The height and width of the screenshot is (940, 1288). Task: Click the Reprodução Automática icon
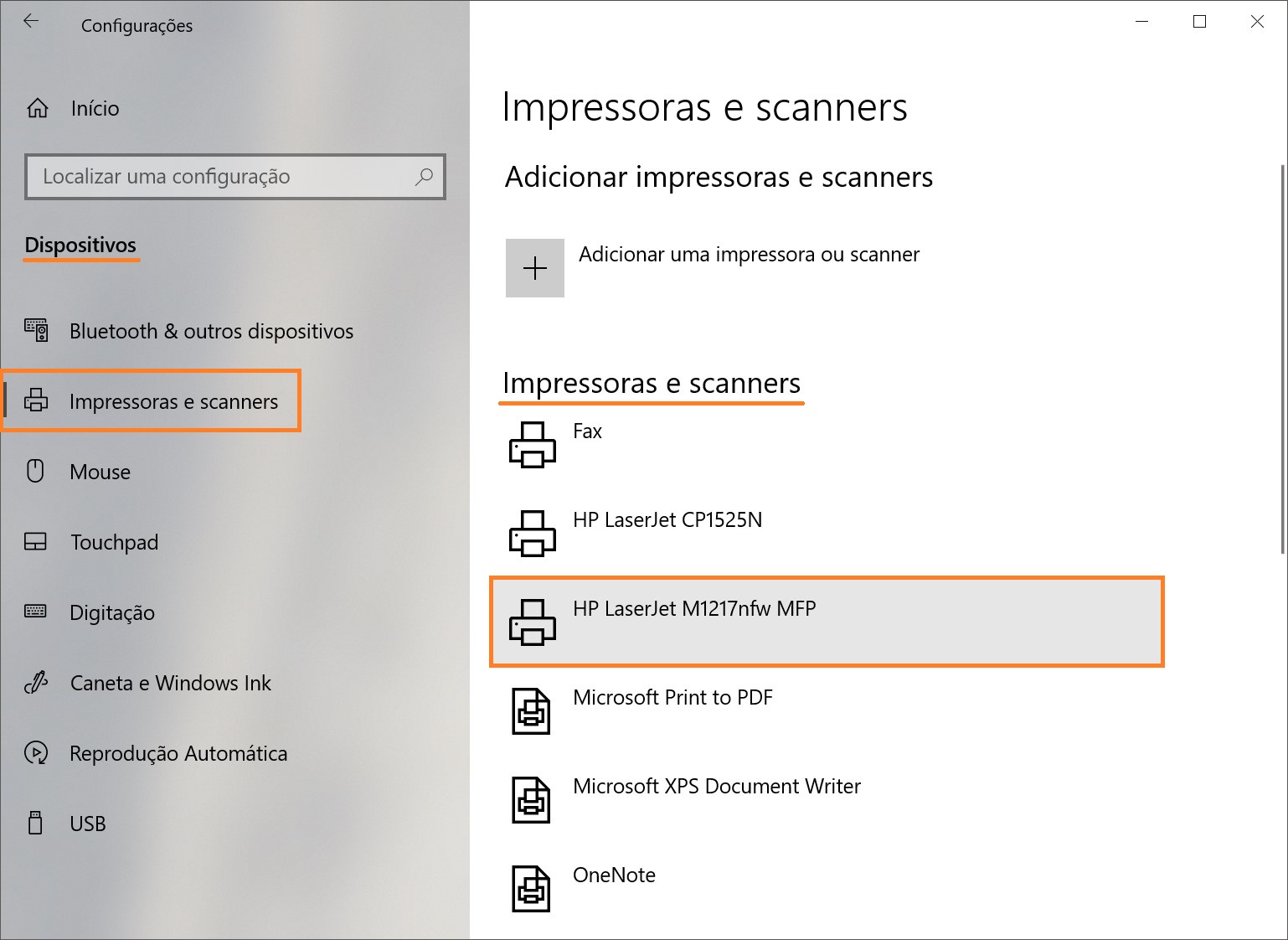pos(36,752)
